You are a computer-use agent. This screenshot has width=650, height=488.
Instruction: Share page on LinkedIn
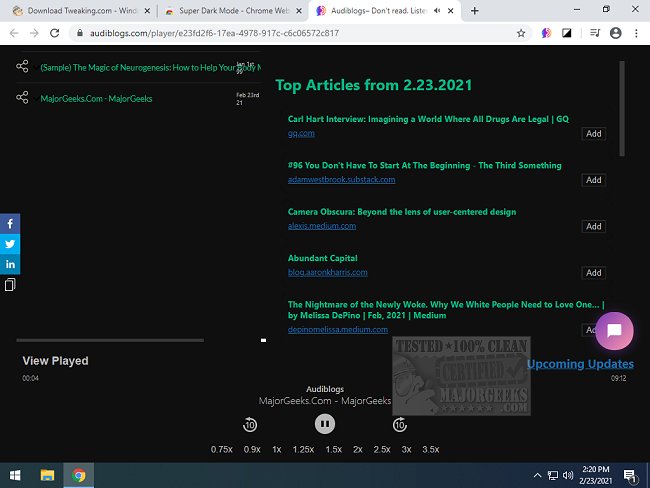10,264
